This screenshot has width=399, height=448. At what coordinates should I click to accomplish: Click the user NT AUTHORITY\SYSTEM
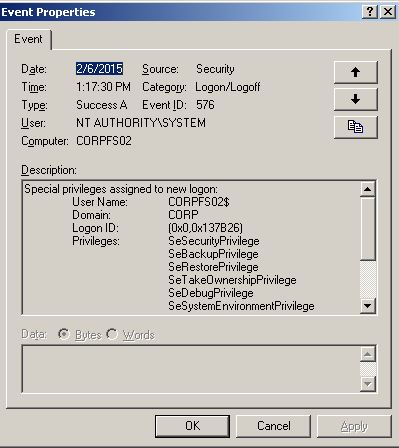pyautogui.click(x=141, y=123)
